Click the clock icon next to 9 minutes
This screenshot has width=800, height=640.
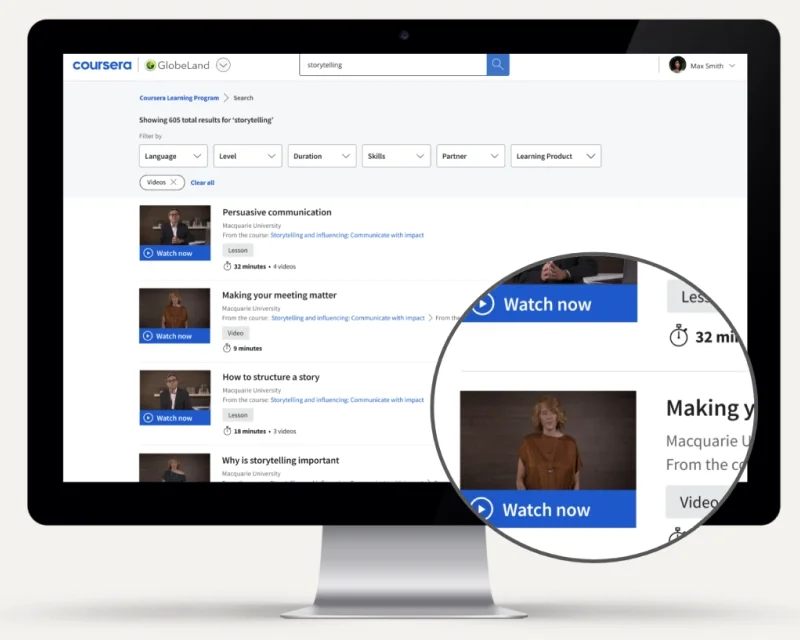227,348
